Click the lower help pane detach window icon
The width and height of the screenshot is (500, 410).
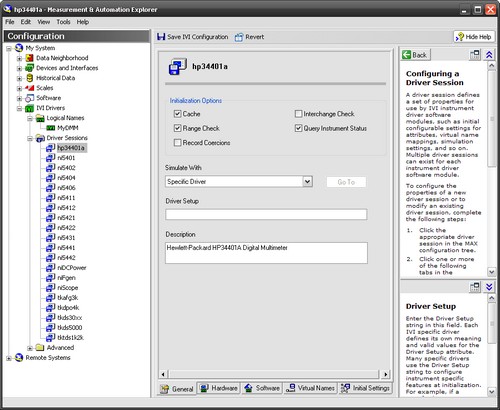pos(475,287)
